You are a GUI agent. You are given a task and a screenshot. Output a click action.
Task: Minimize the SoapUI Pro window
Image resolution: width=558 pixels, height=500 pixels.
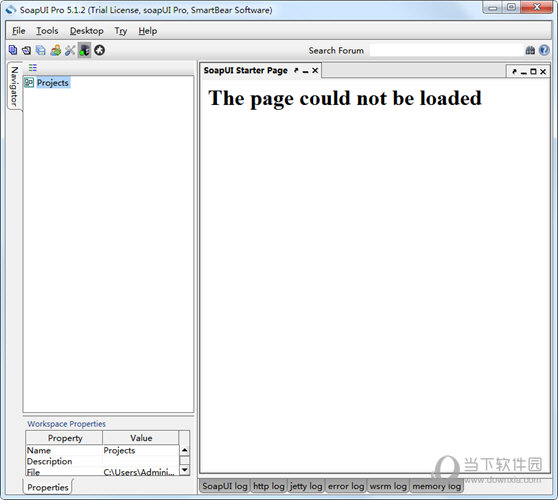(493, 7)
